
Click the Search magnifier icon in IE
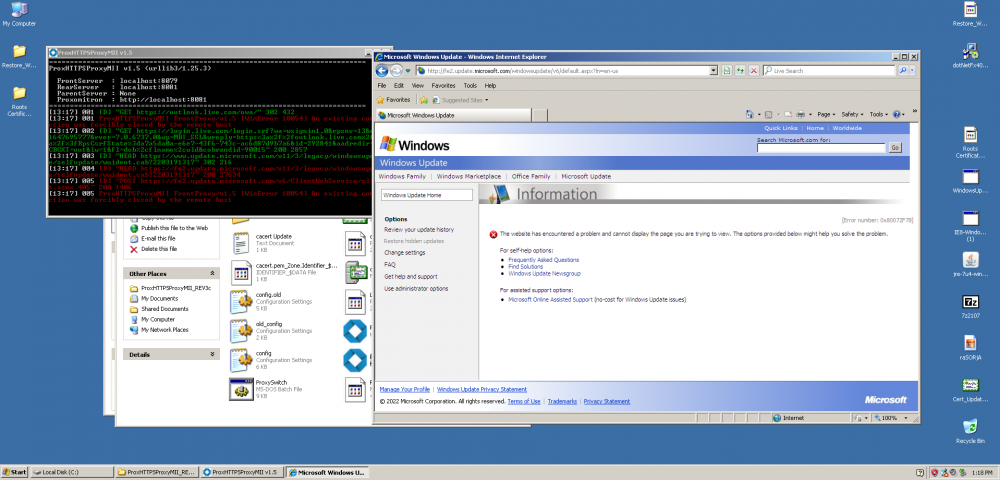pos(903,71)
